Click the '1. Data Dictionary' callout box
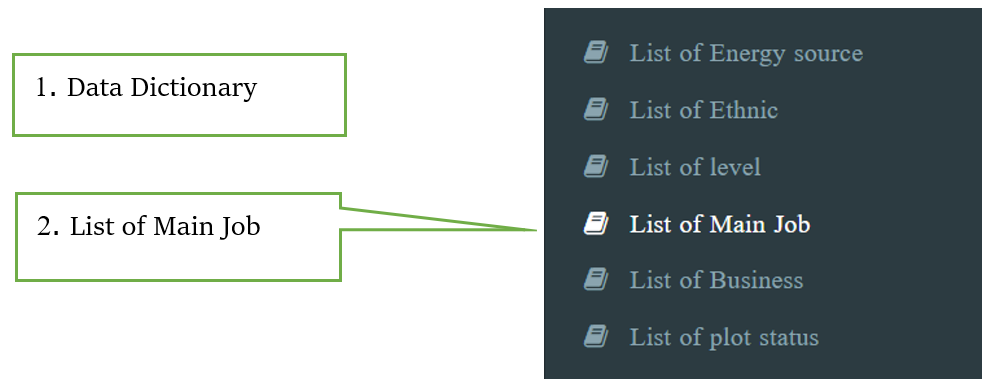990x388 pixels. click(x=179, y=95)
